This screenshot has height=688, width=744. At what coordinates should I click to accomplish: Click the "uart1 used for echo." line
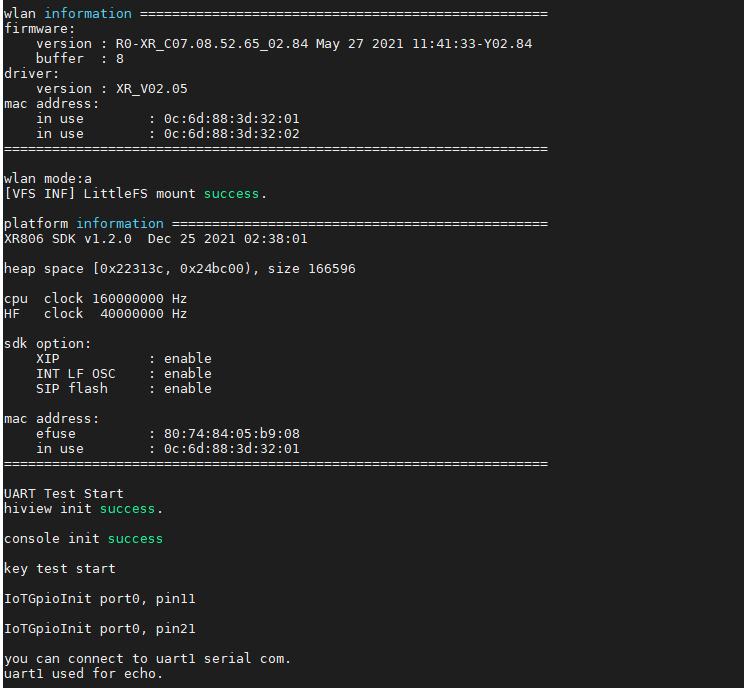coord(83,674)
